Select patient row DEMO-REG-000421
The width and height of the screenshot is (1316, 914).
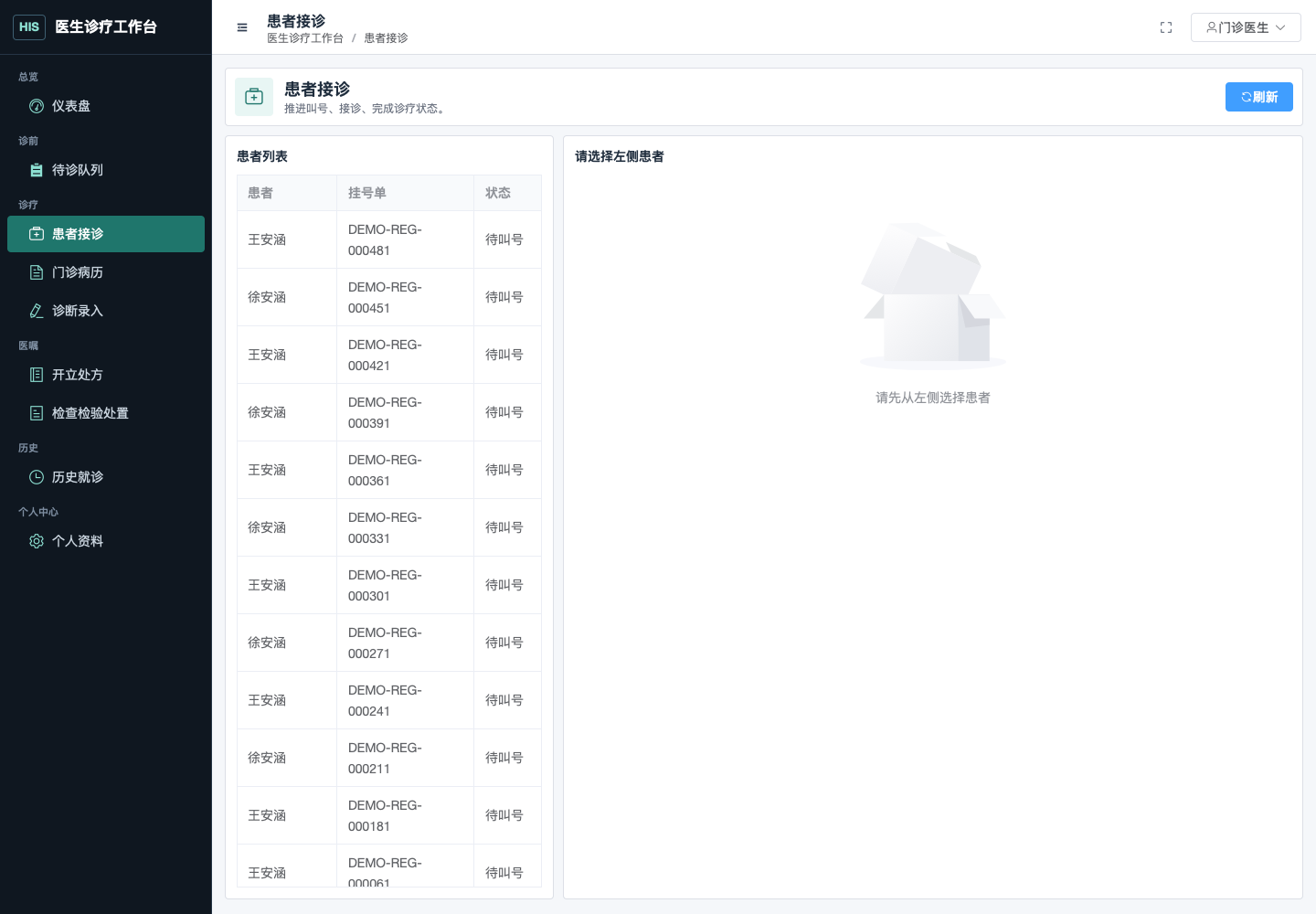point(389,355)
